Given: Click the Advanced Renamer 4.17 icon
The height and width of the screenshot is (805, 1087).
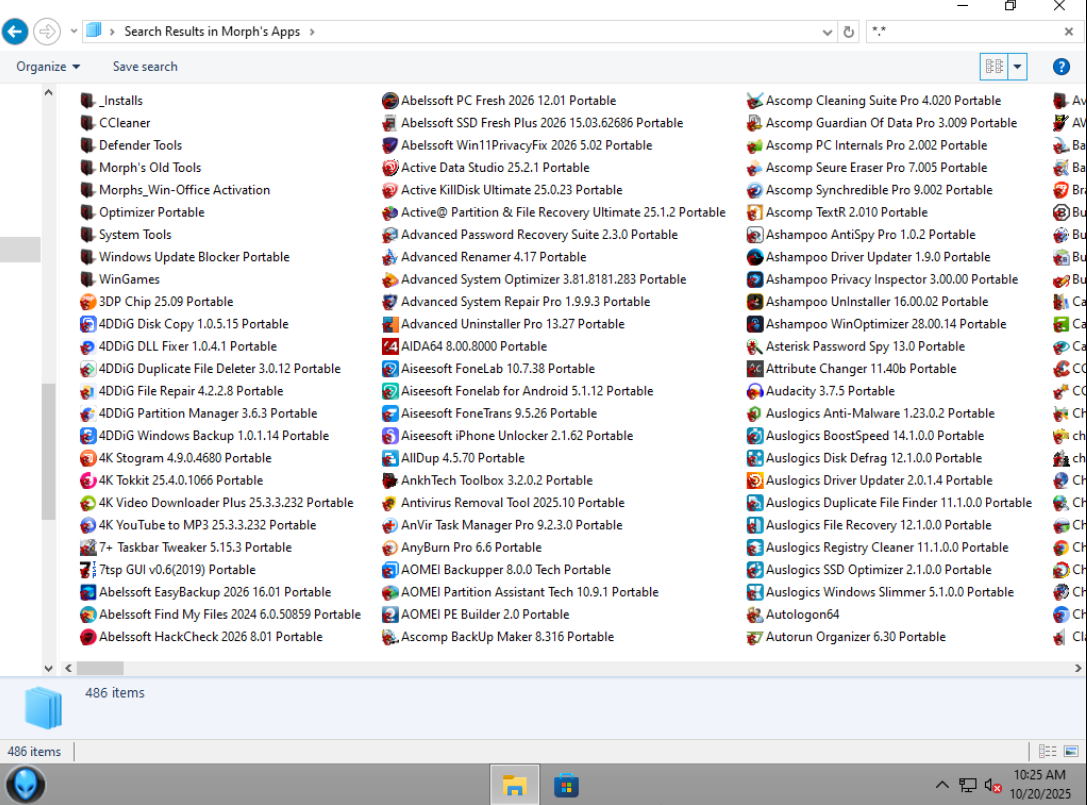Looking at the screenshot, I should click(390, 257).
